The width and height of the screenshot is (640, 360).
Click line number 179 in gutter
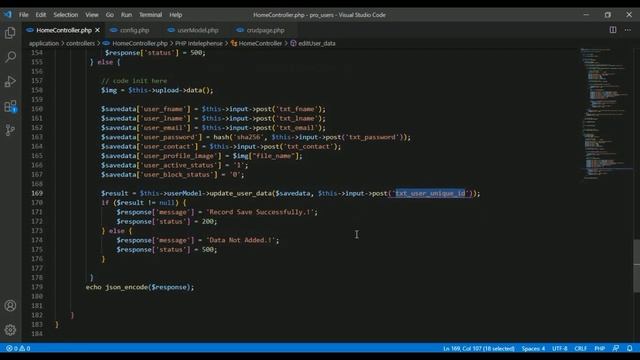[37, 287]
